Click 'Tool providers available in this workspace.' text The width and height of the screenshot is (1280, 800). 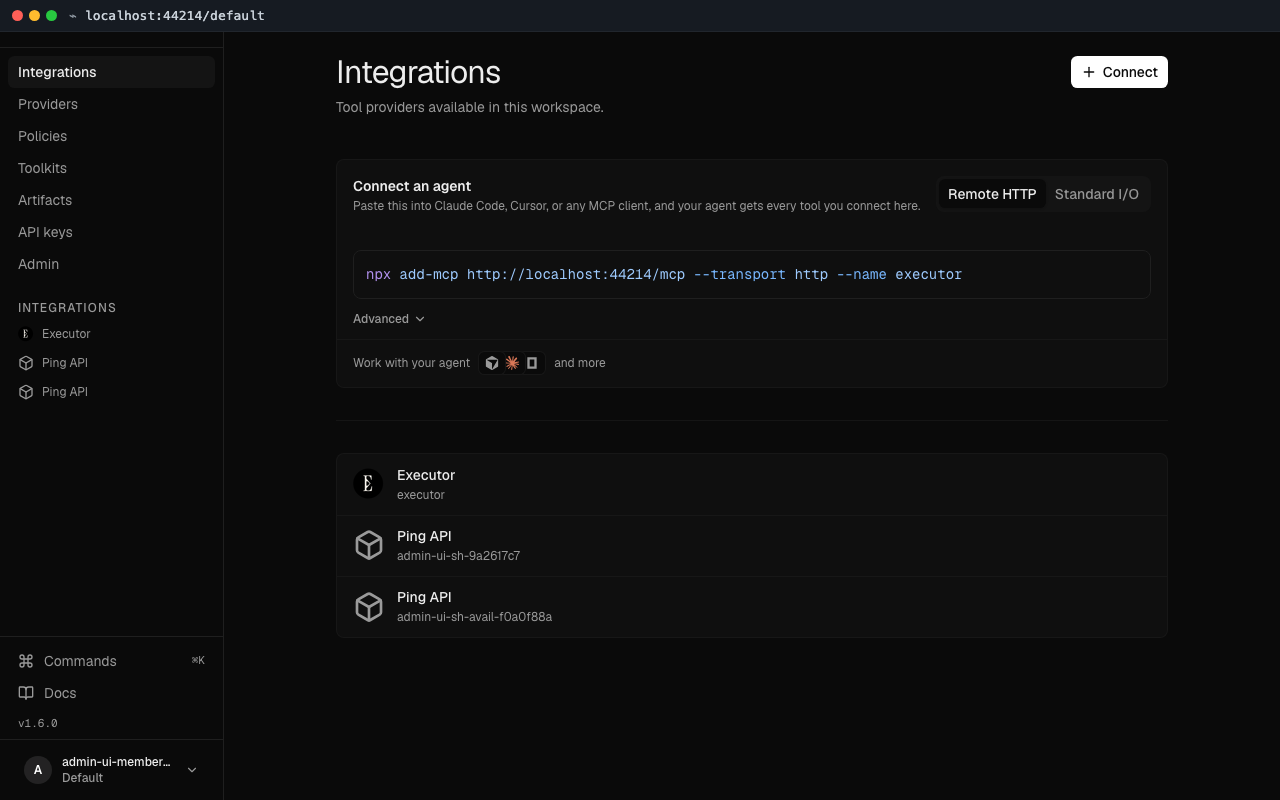click(470, 107)
